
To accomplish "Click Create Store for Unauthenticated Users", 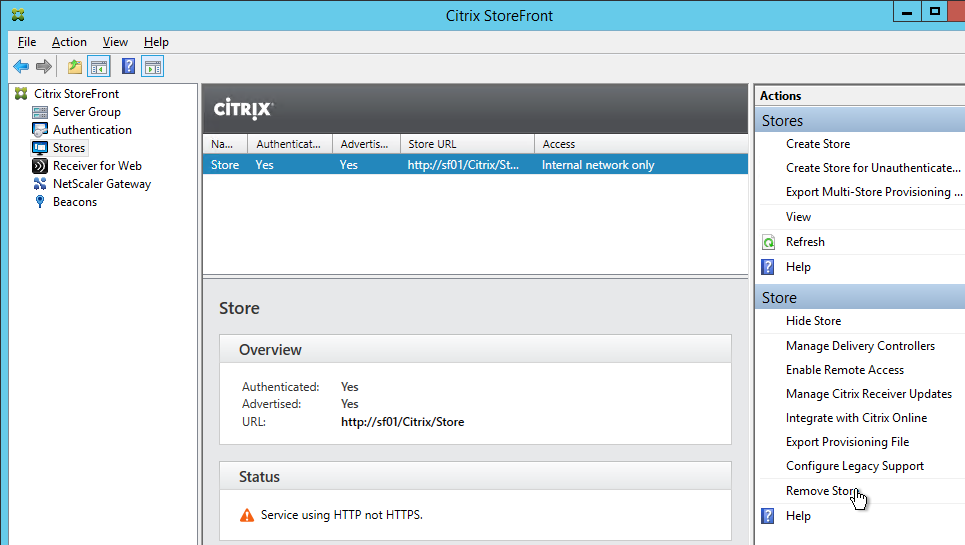I will tap(873, 168).
